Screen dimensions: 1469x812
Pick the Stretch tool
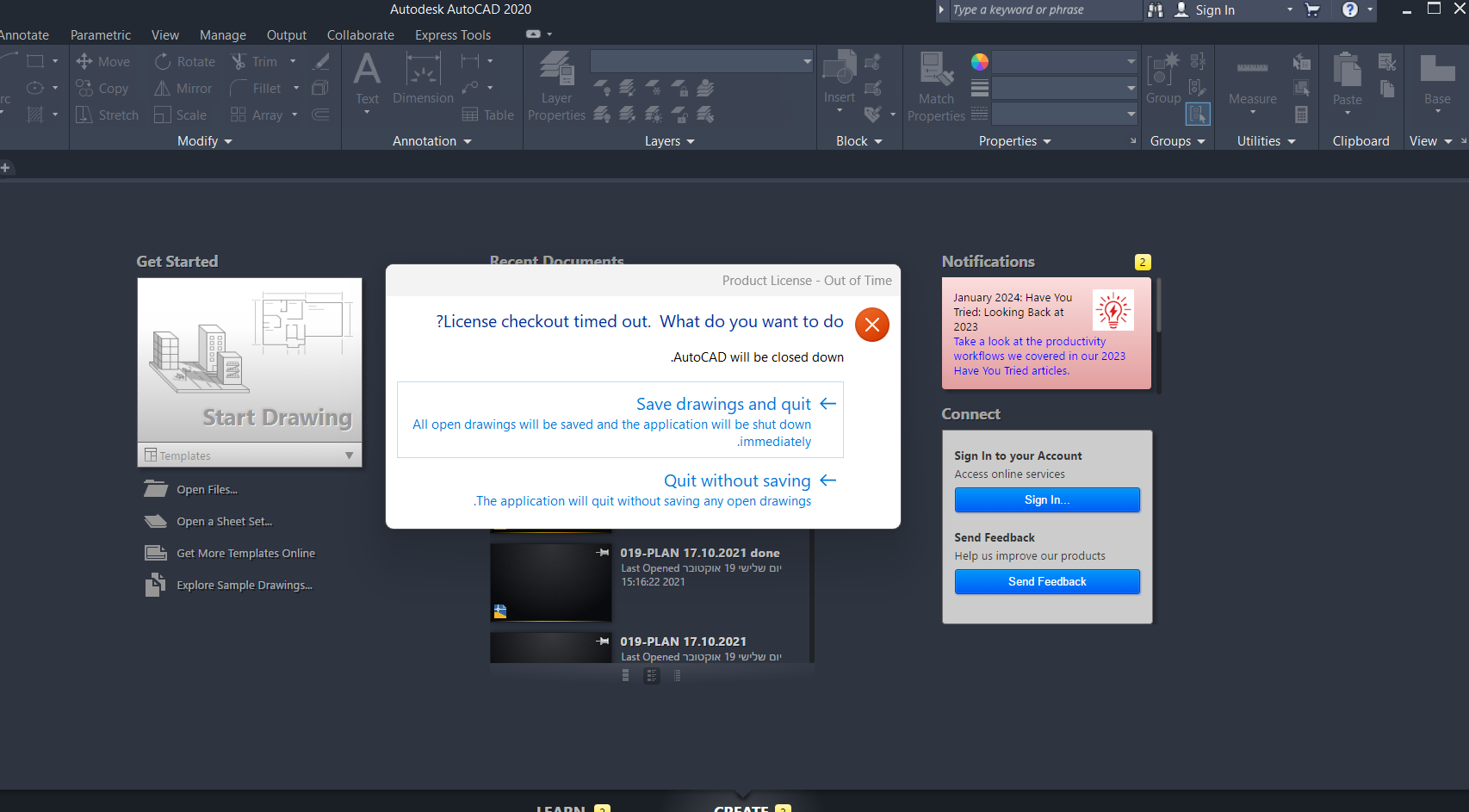coord(108,115)
